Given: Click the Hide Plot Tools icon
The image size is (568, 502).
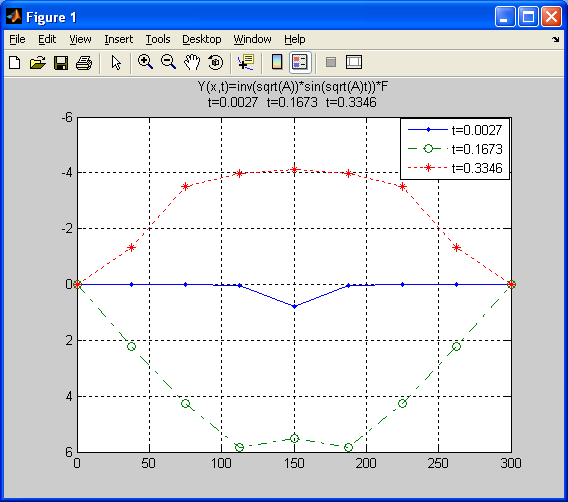Looking at the screenshot, I should pos(331,62).
